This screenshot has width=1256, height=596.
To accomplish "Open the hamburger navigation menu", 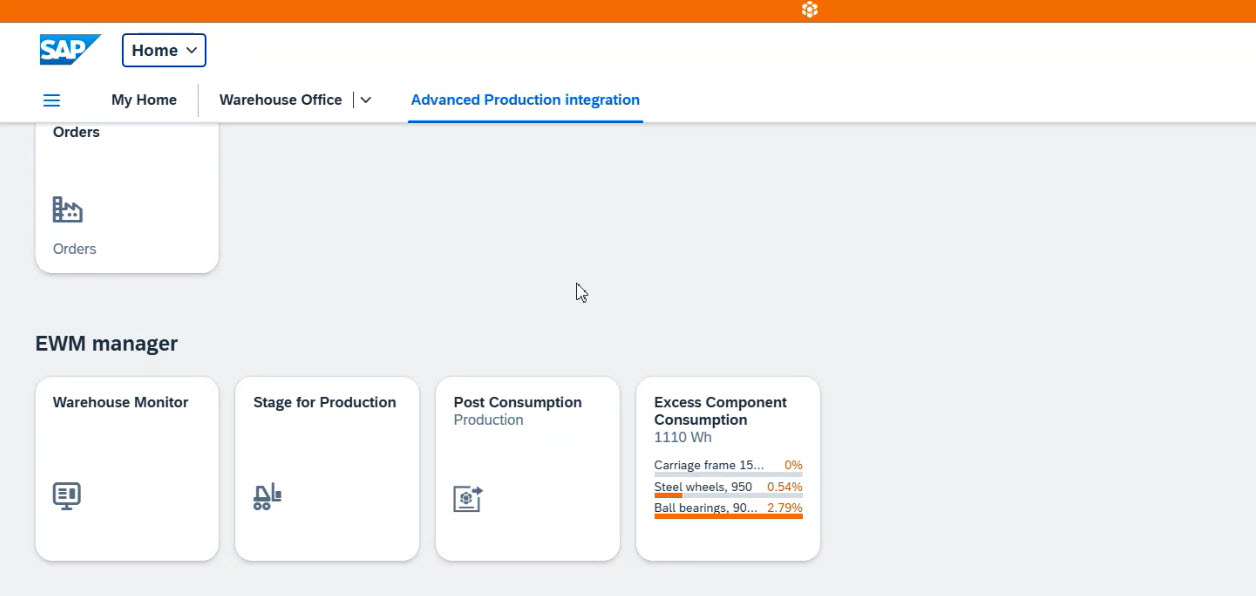I will click(52, 100).
